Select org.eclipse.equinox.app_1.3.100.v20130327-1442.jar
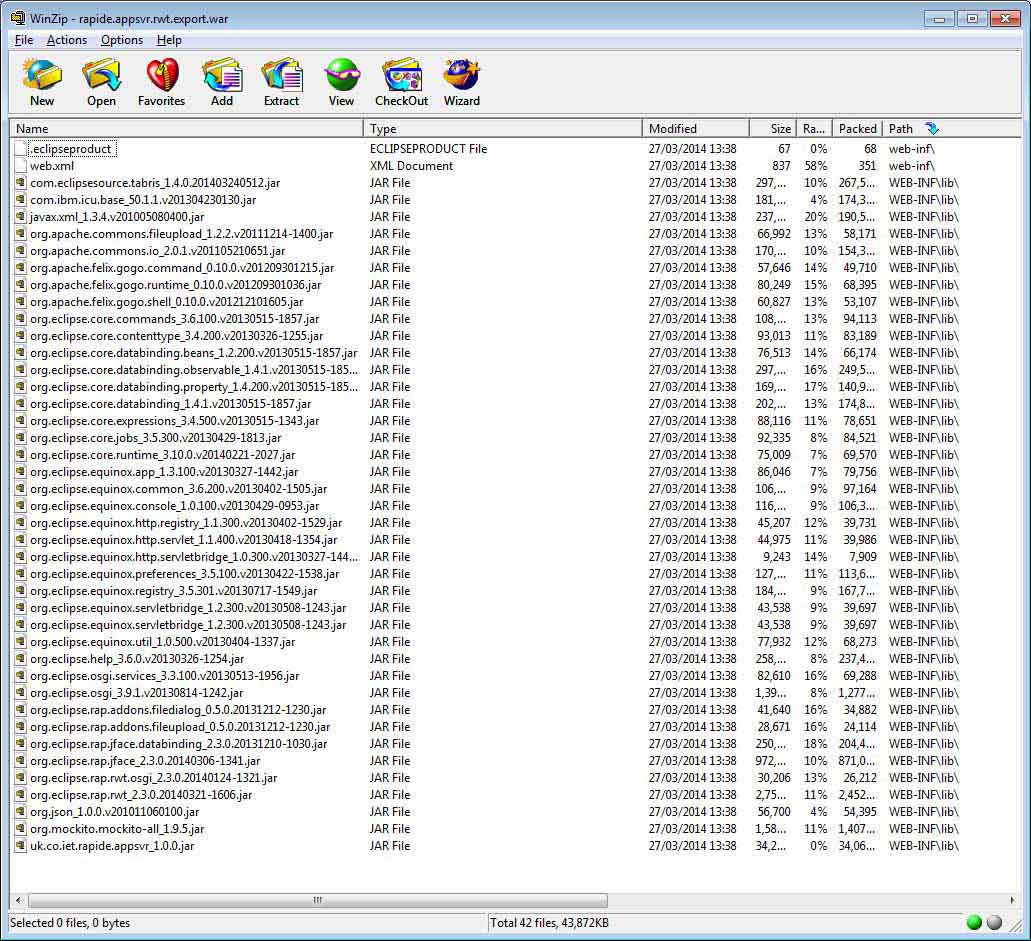The height and width of the screenshot is (941, 1031). click(164, 471)
